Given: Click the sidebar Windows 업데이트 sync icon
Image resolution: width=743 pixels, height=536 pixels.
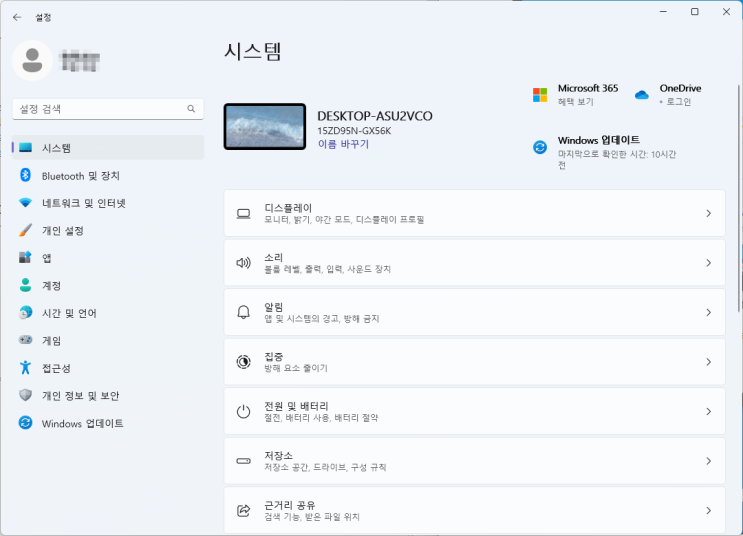Looking at the screenshot, I should 26,423.
